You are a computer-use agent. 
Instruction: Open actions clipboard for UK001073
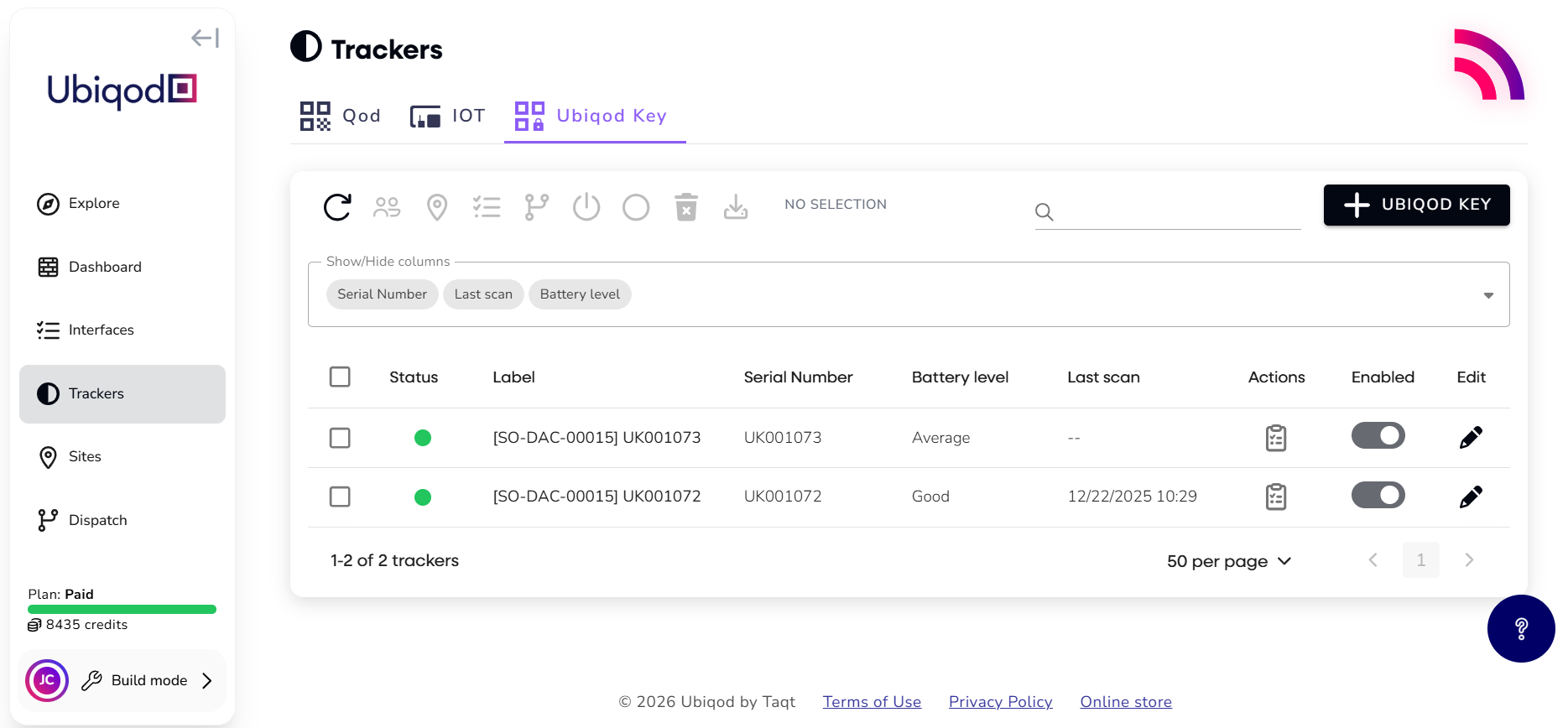[x=1275, y=438]
